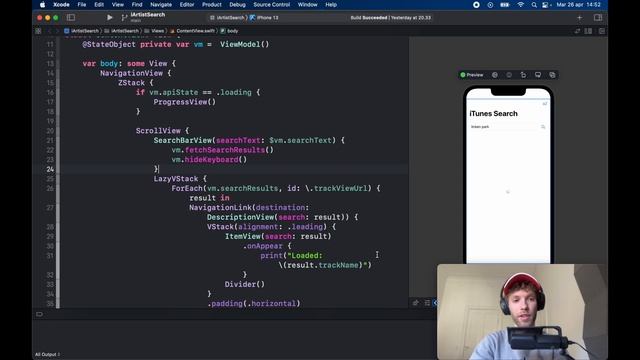Click on ProgressView() in code
Image resolution: width=640 pixels, height=360 pixels.
tap(184, 102)
